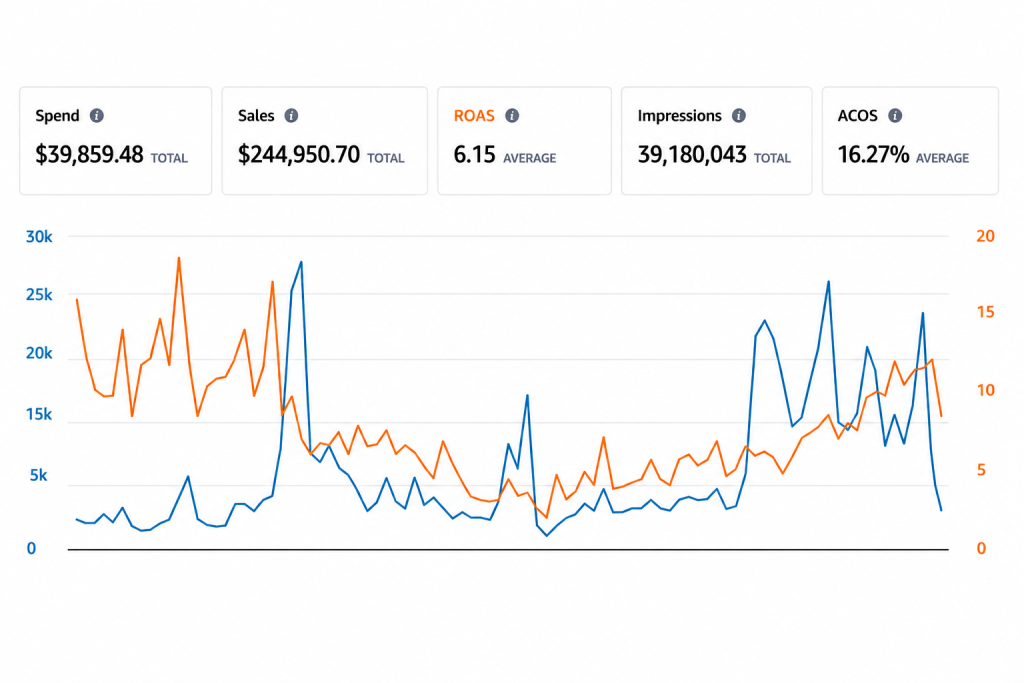Viewport: 1024px width, 683px height.
Task: Click the highest orange line peak
Action: [179, 259]
